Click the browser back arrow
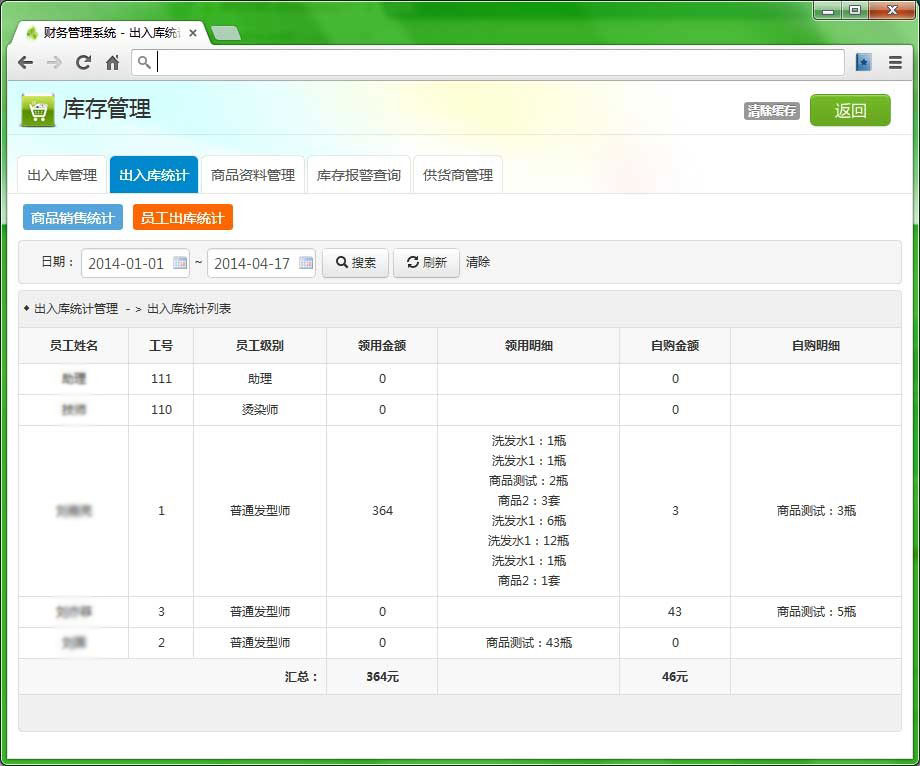 pos(26,62)
